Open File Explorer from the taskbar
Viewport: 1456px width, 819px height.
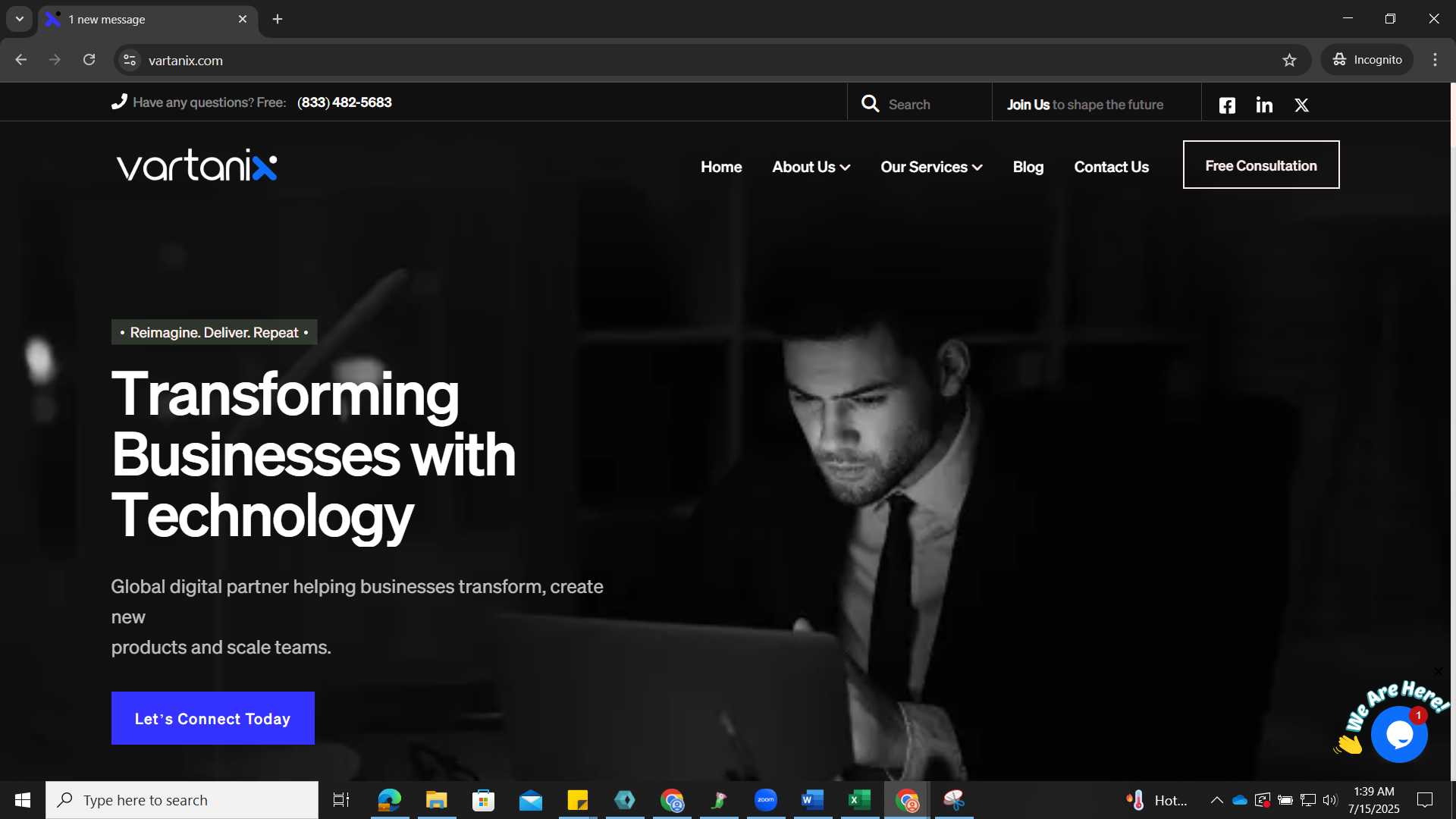(437, 800)
